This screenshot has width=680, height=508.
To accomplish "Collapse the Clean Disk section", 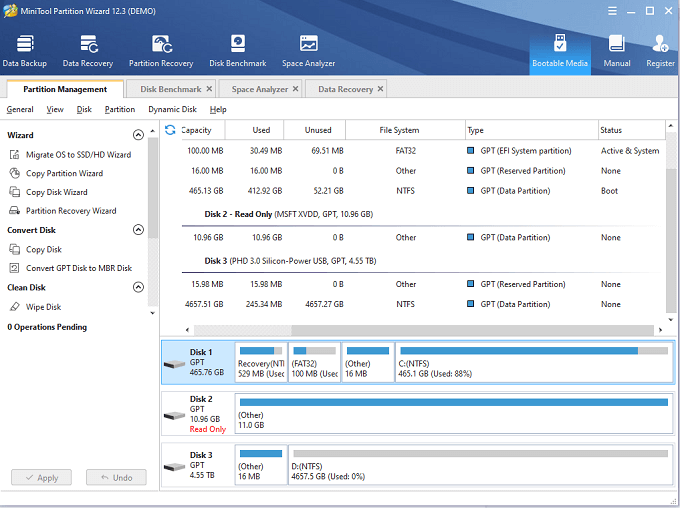I will click(138, 287).
